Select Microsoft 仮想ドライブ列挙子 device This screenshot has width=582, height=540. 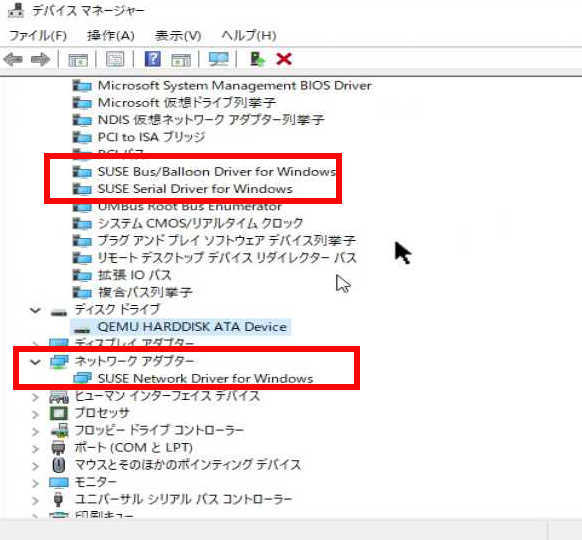(187, 103)
